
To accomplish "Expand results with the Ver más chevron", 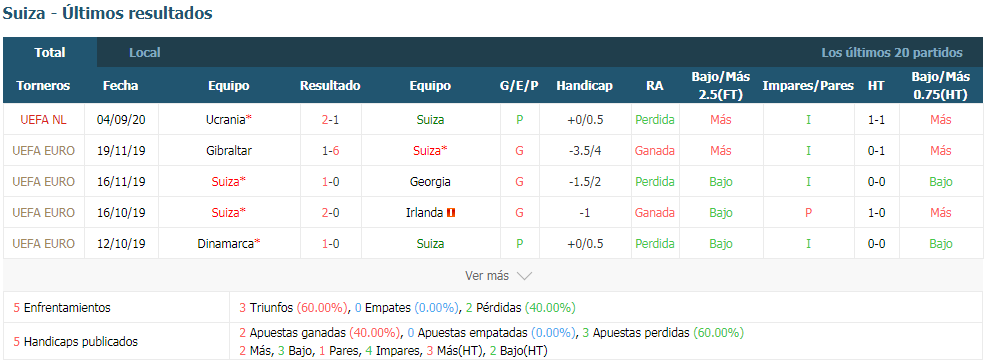I will click(x=525, y=276).
